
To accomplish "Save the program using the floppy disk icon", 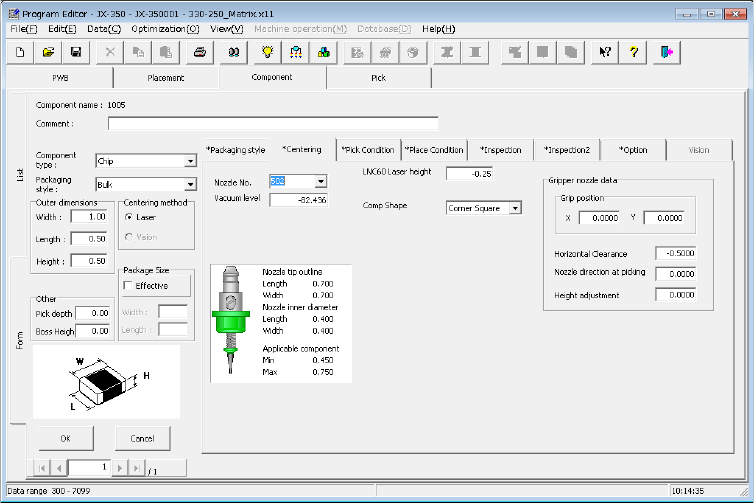I will pyautogui.click(x=74, y=52).
